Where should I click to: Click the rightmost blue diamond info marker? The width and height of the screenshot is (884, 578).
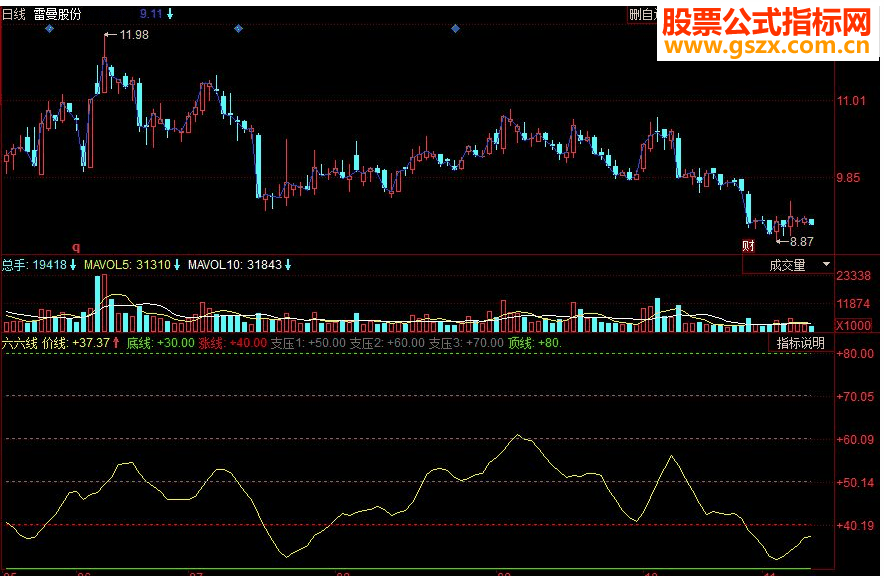point(456,28)
